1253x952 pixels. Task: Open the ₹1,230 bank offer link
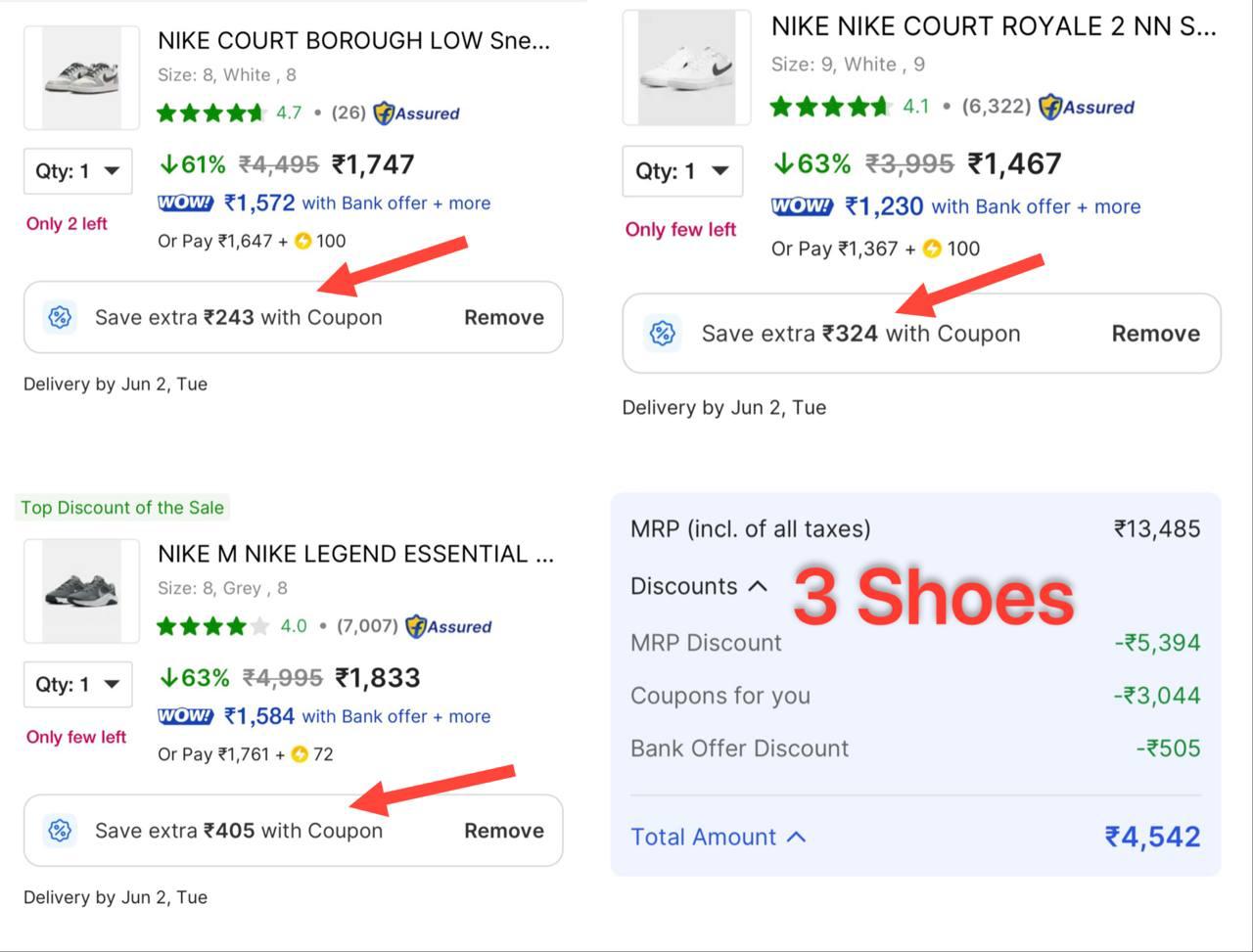993,206
